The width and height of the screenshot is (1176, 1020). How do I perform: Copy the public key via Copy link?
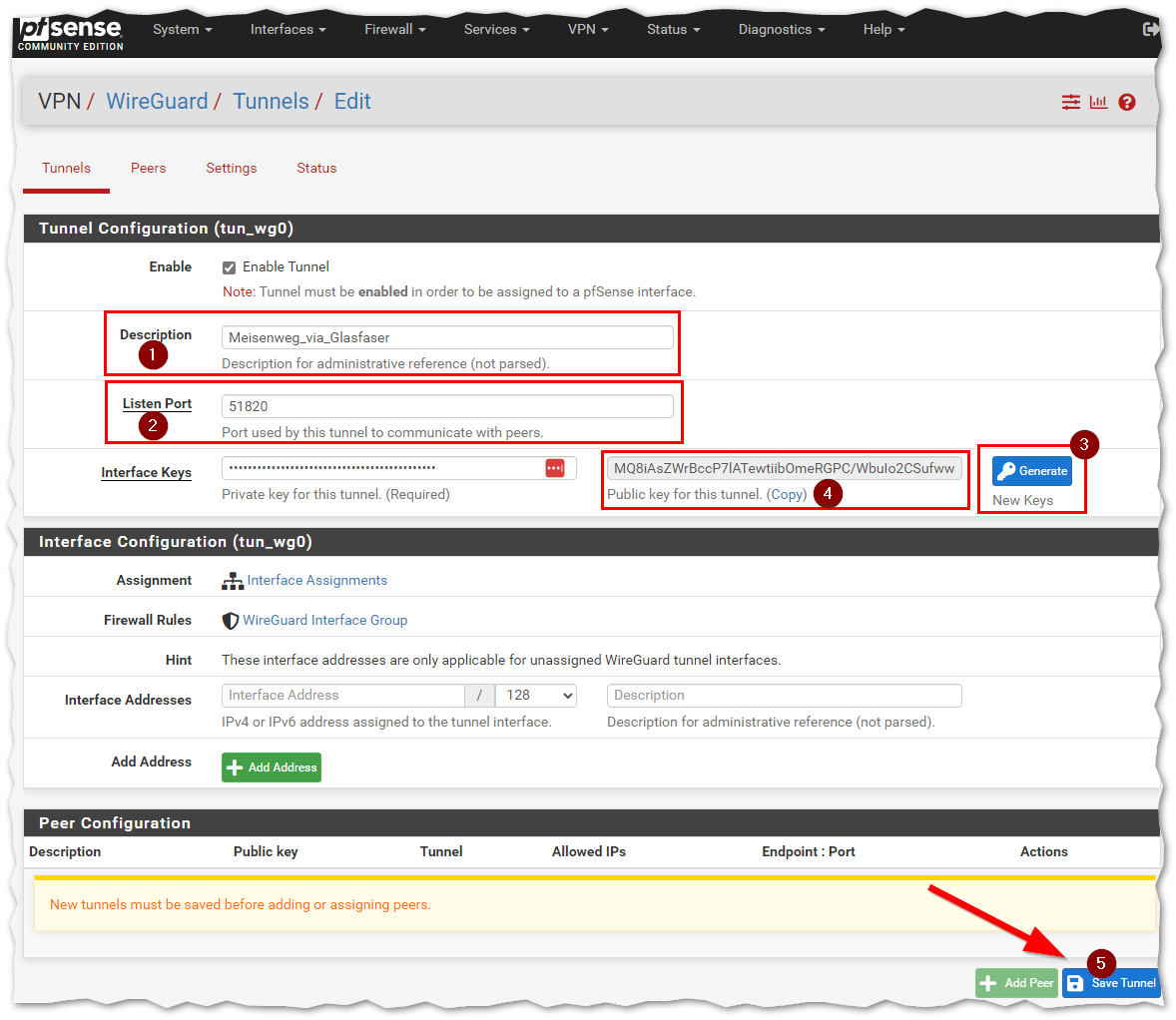point(787,494)
